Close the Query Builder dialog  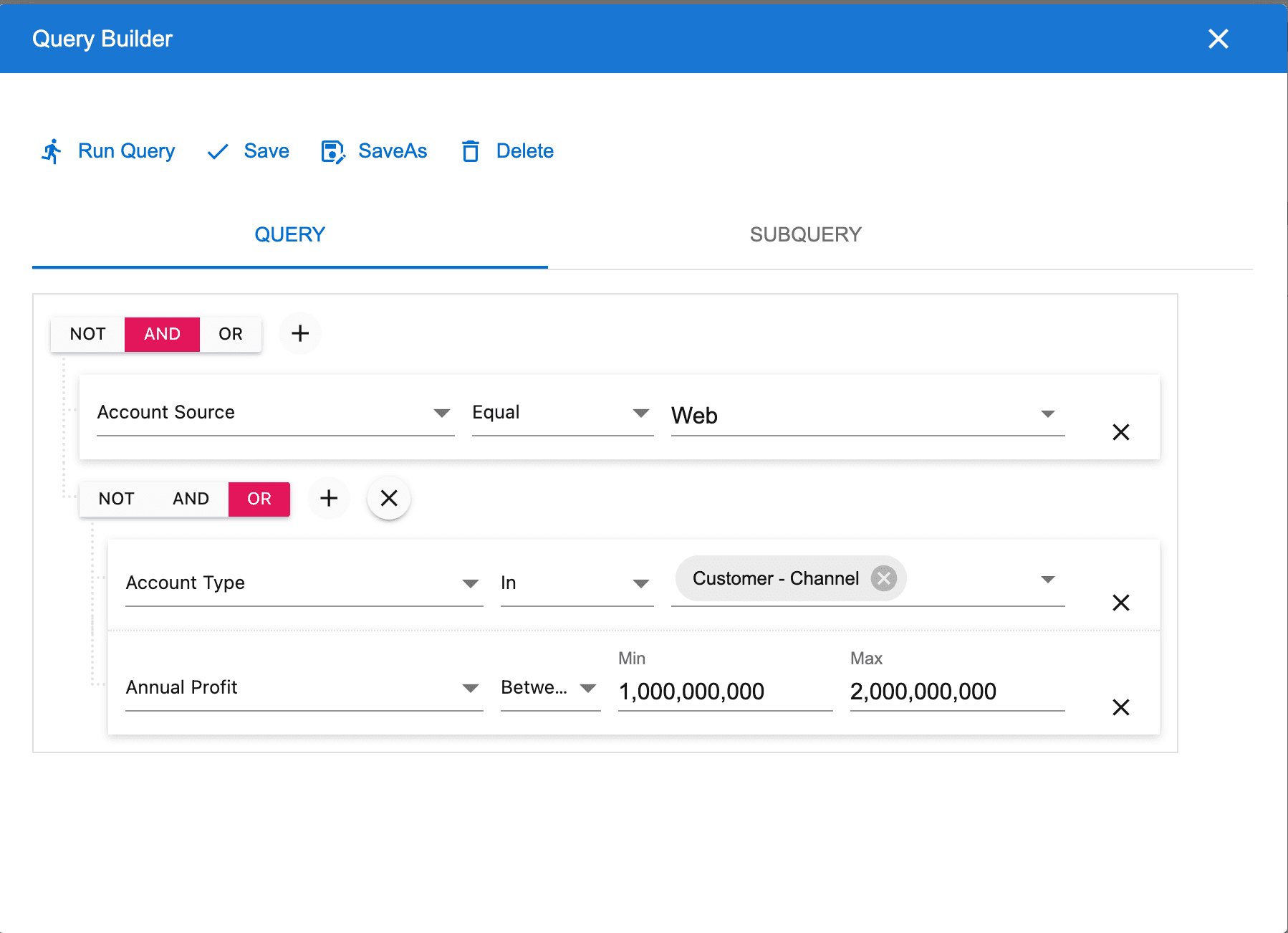tap(1218, 39)
